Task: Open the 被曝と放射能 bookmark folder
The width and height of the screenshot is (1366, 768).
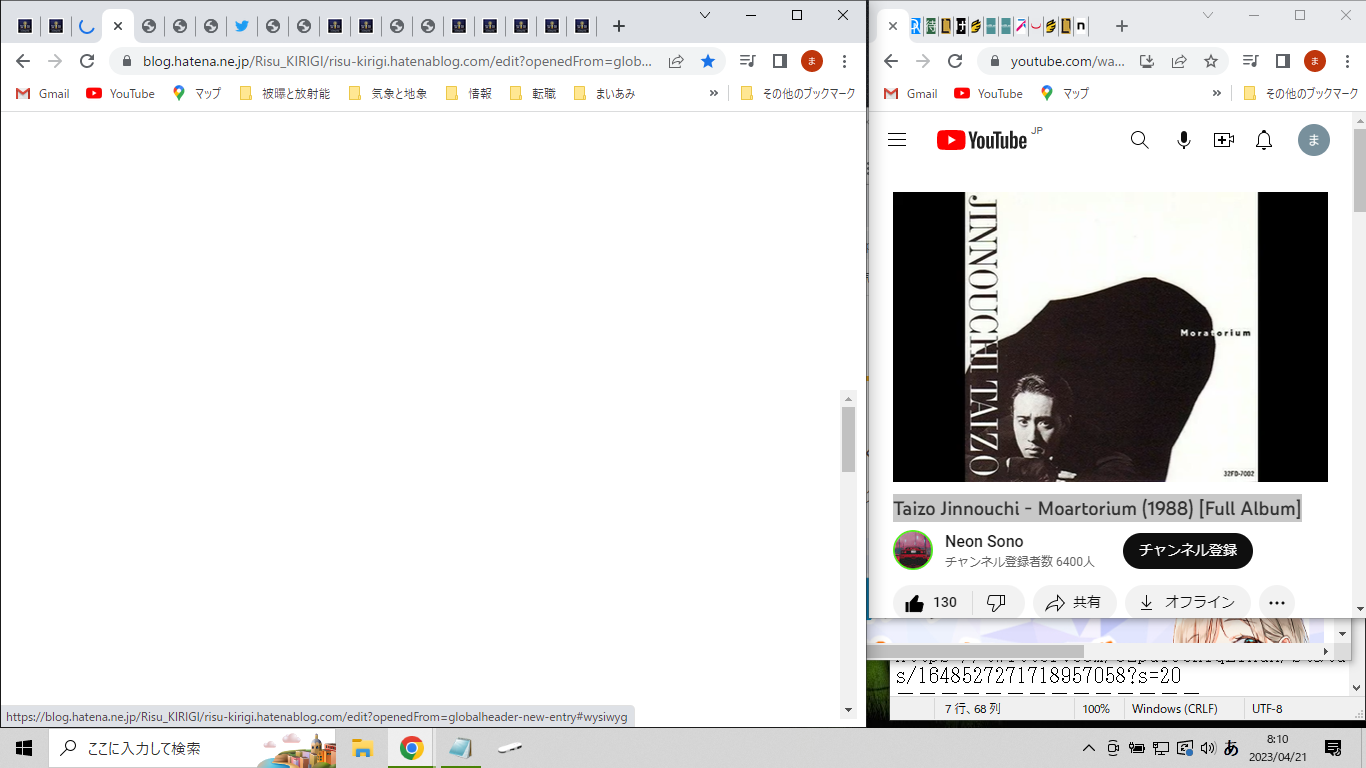Action: click(284, 93)
